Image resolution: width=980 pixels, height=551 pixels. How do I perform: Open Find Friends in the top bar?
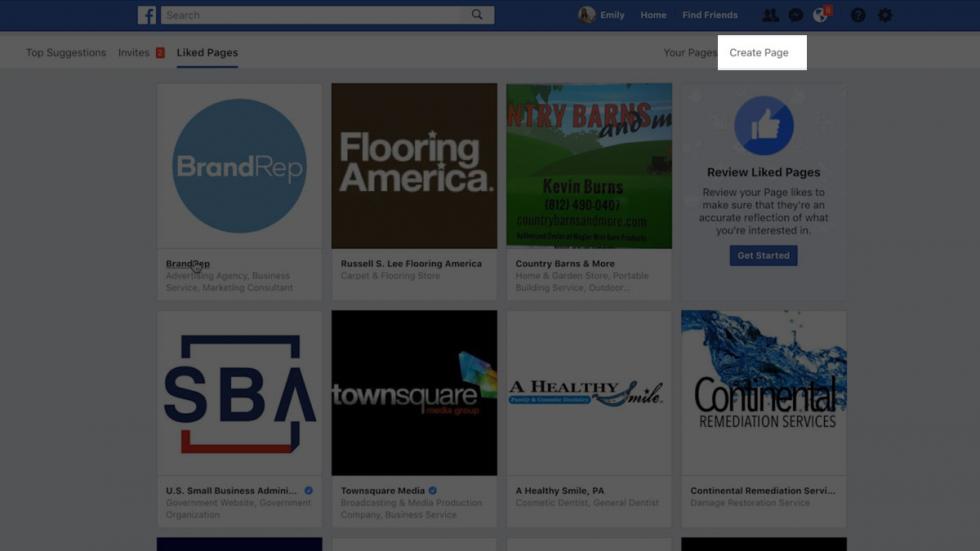pos(710,15)
